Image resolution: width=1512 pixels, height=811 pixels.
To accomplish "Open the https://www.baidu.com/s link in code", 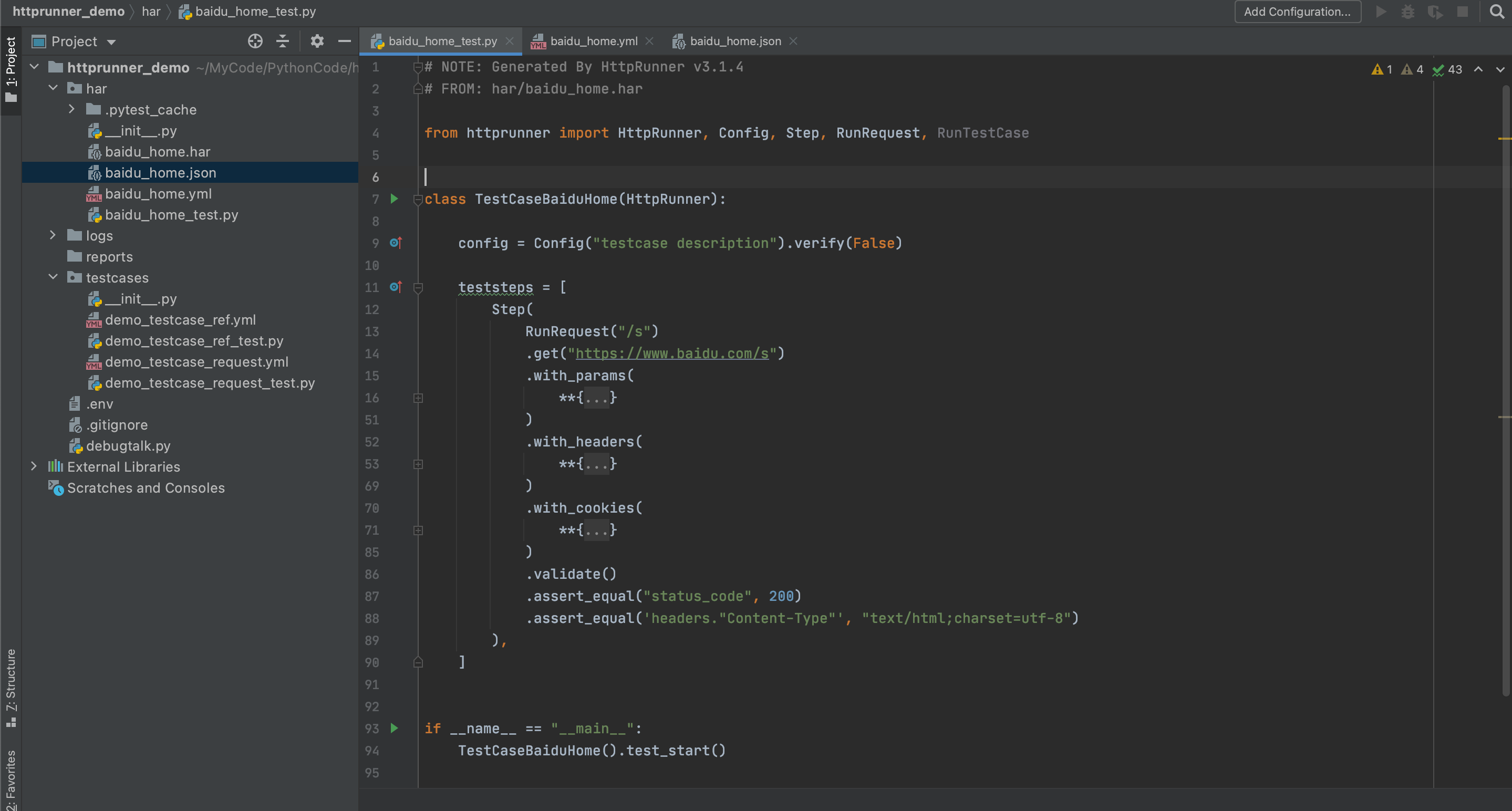I will [672, 353].
